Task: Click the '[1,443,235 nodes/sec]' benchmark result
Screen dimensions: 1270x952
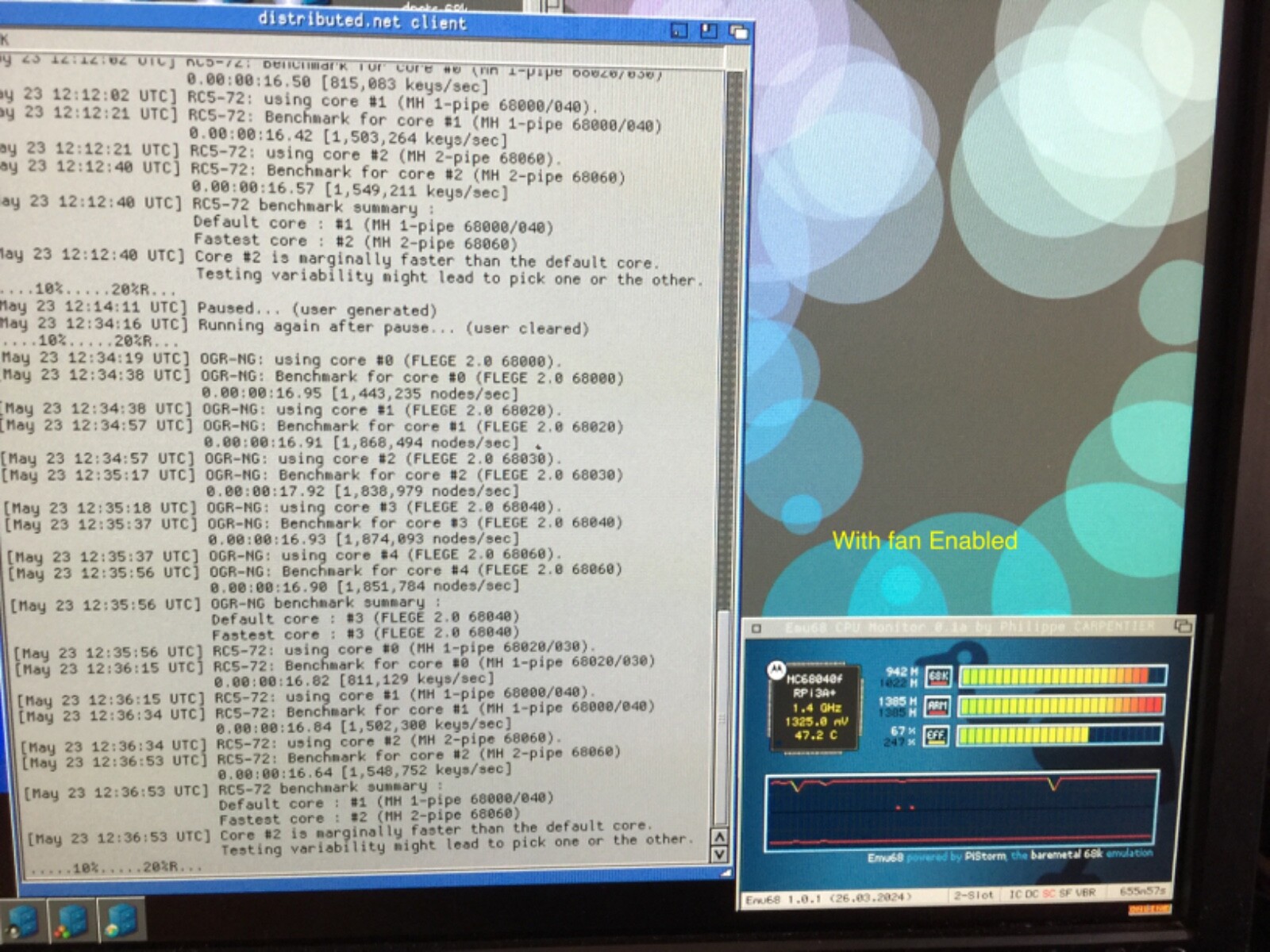Action: click(425, 393)
